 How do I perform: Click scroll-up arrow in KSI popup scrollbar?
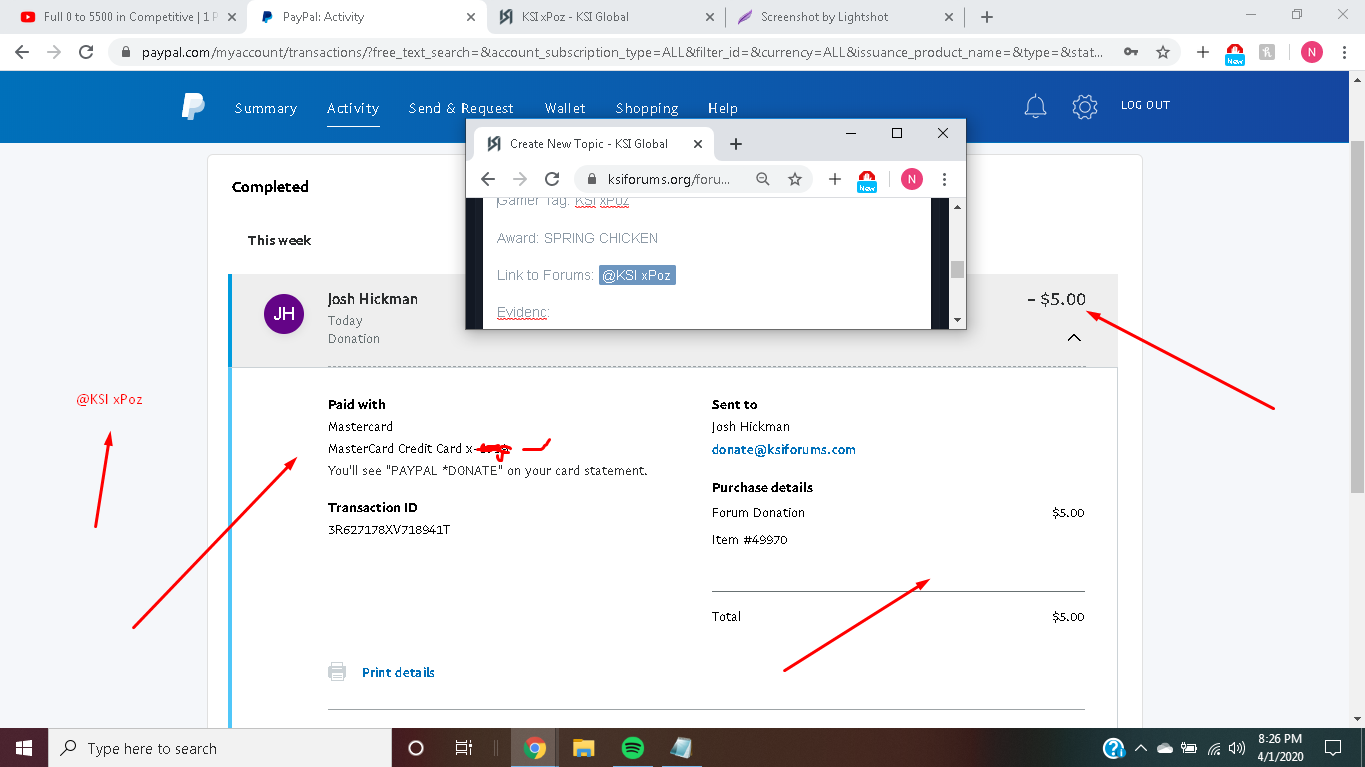point(957,206)
